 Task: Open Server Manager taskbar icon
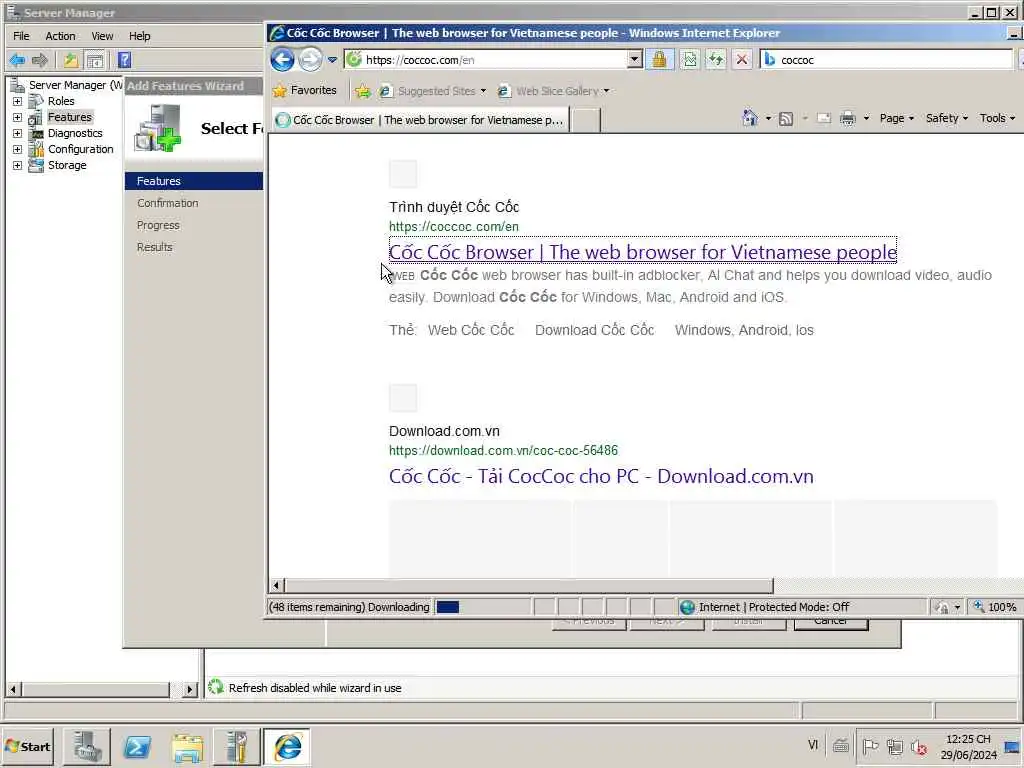click(87, 746)
